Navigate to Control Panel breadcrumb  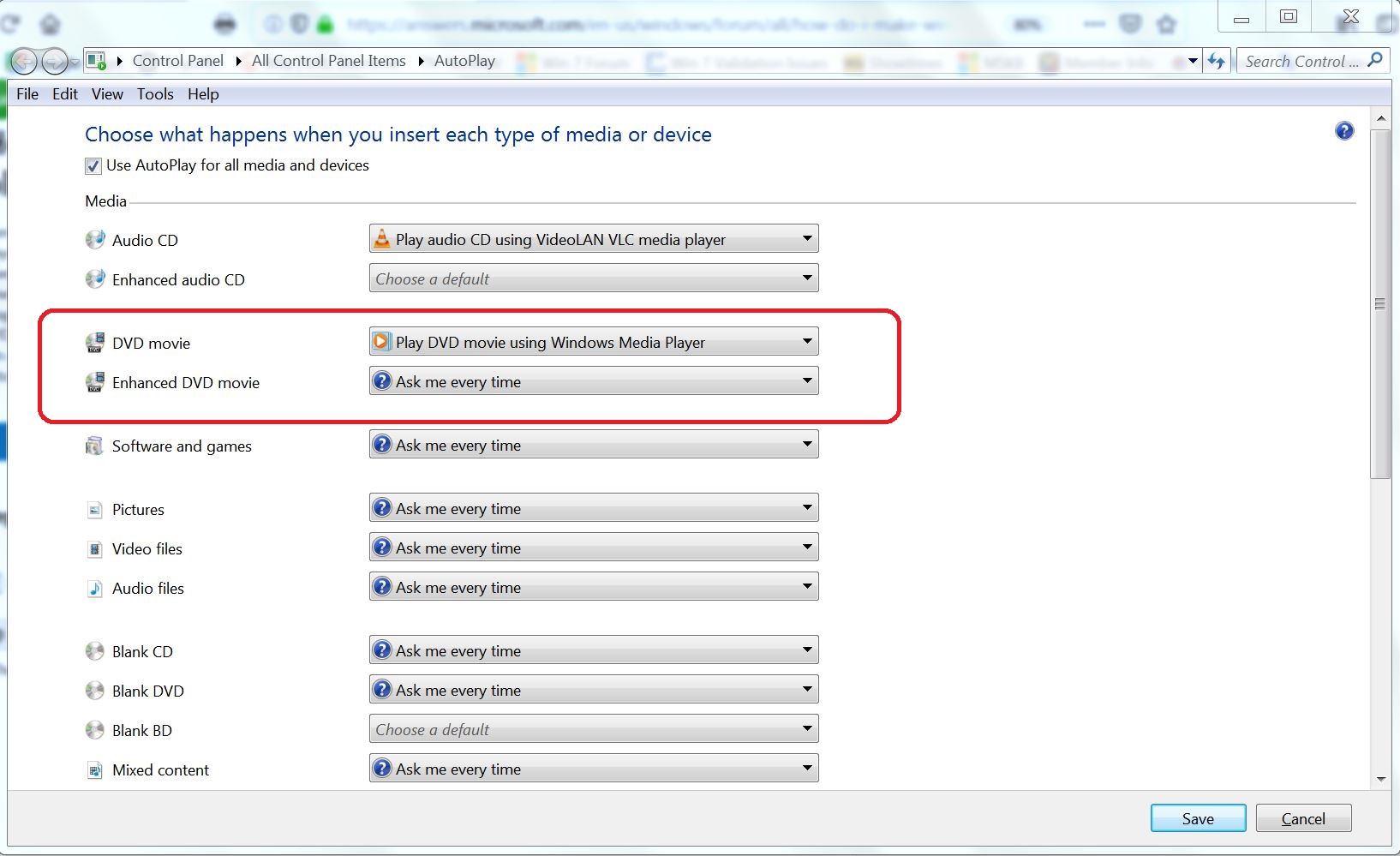point(178,61)
